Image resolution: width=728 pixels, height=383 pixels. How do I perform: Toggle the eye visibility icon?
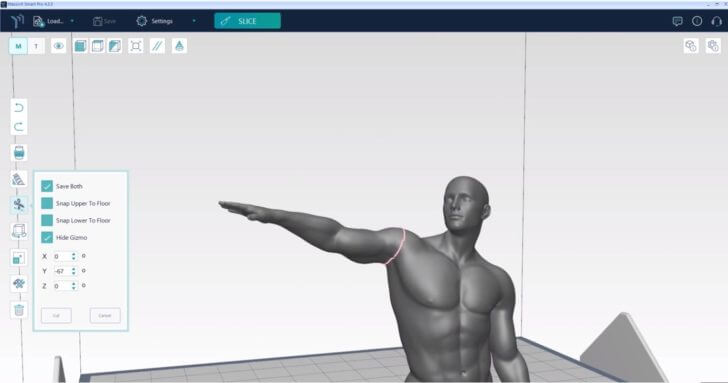coord(58,46)
